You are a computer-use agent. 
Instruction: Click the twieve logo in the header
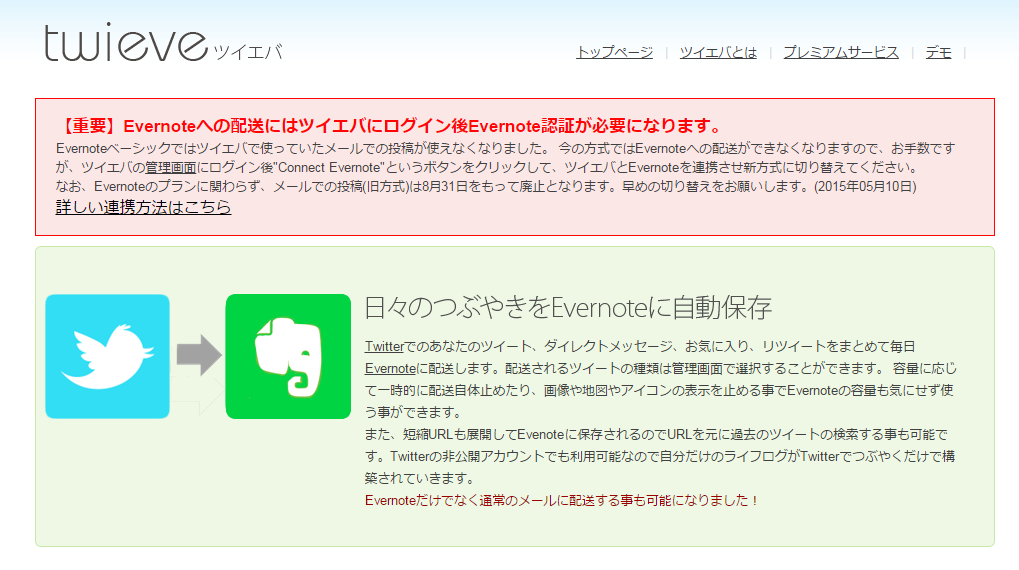tap(126, 42)
